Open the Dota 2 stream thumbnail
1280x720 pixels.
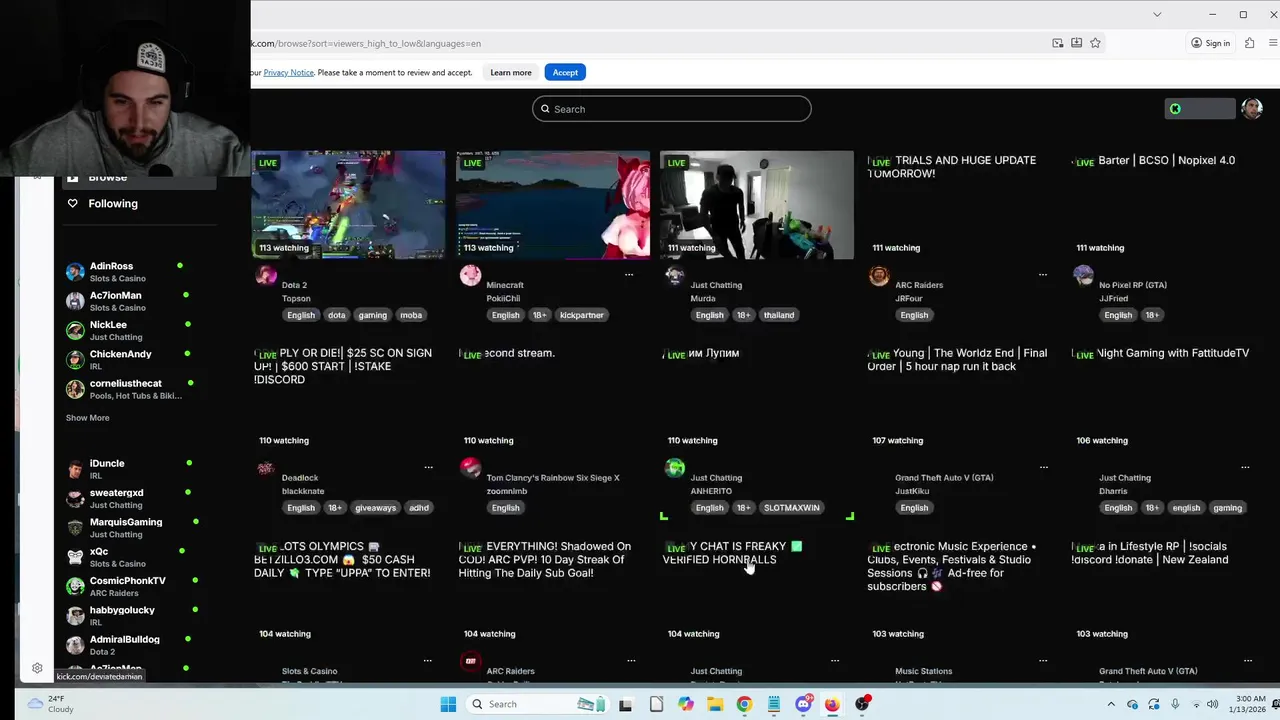(x=348, y=205)
